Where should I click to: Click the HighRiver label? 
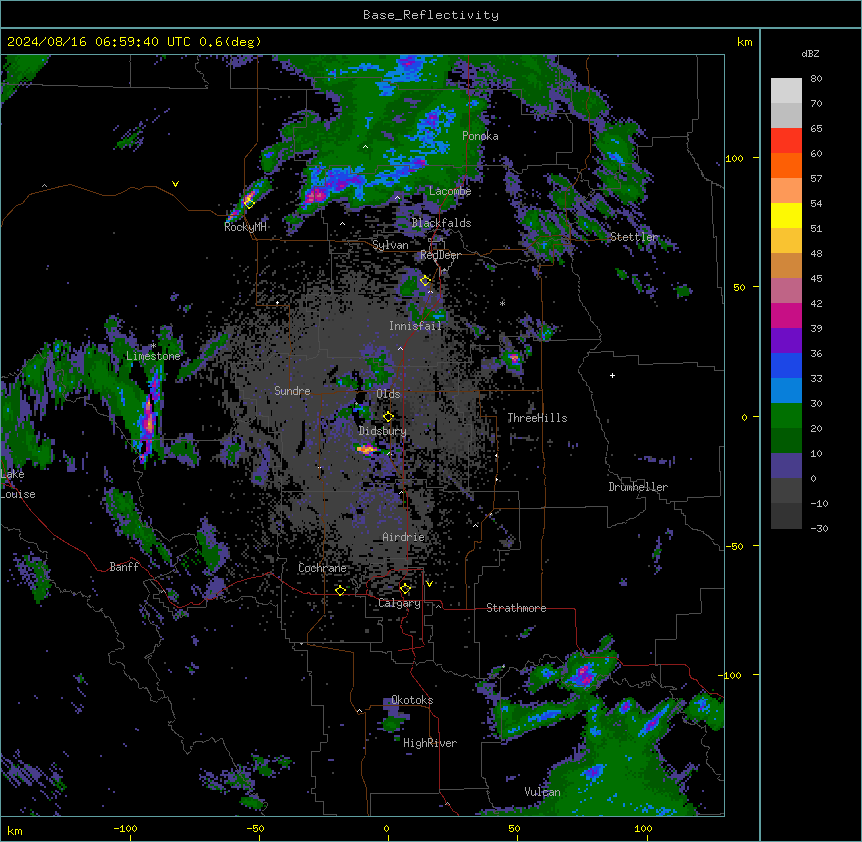(430, 743)
